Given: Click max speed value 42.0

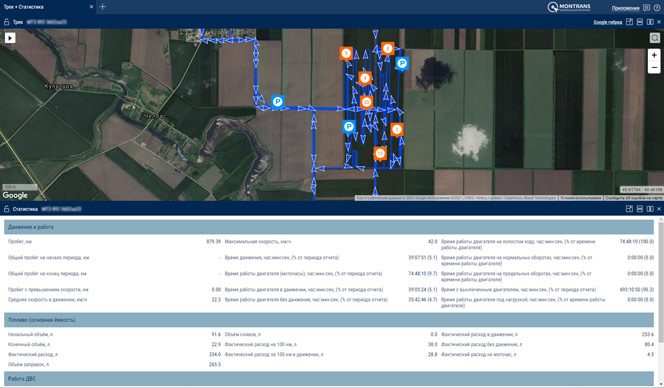Looking at the screenshot, I should [432, 241].
